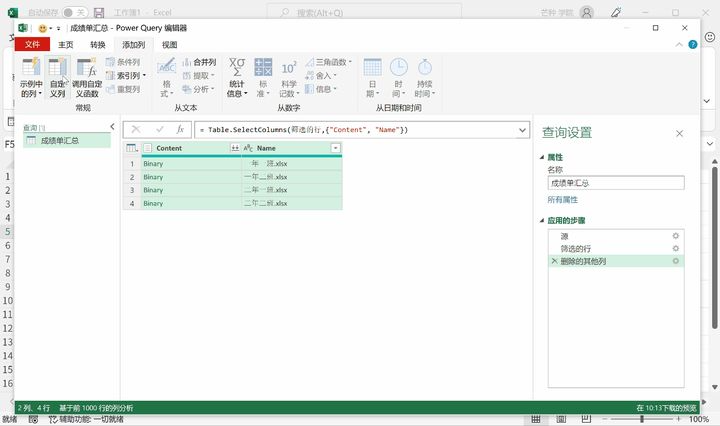Select Add Column (添加列) tab
This screenshot has height=426, width=720.
(x=134, y=45)
